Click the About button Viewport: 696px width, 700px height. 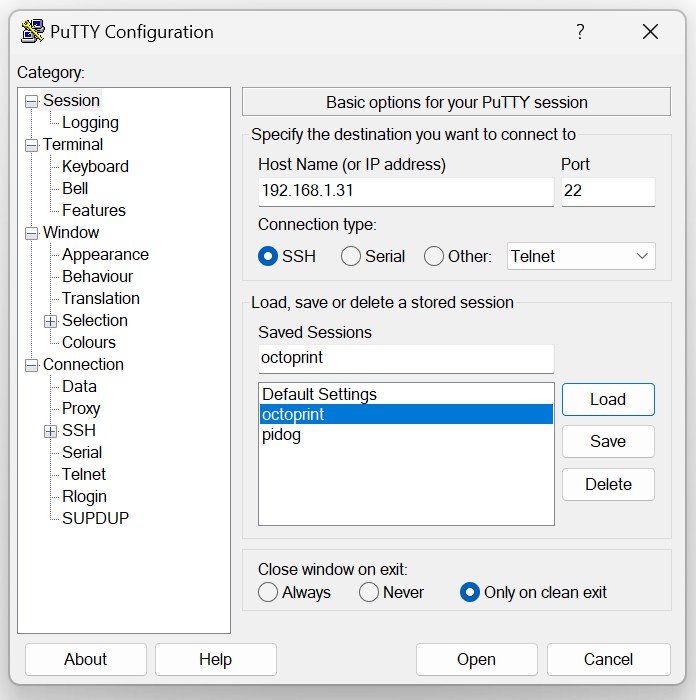click(85, 659)
